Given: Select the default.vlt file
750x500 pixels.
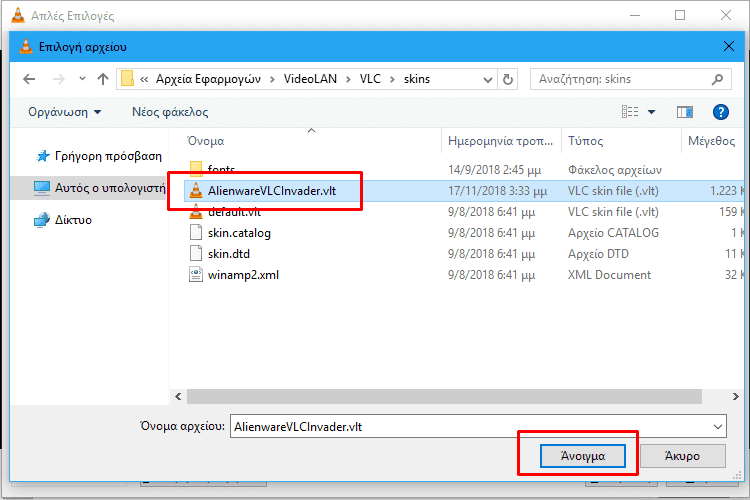Looking at the screenshot, I should [234, 211].
